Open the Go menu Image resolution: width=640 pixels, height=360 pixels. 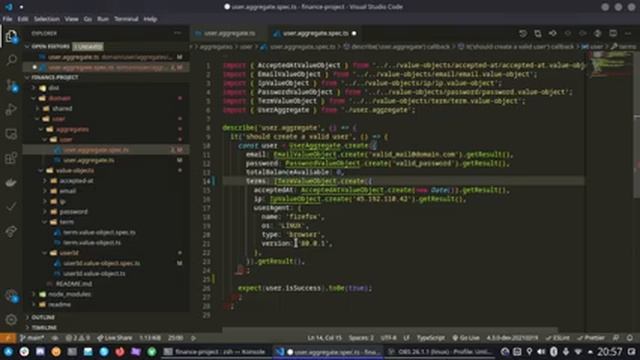88,19
